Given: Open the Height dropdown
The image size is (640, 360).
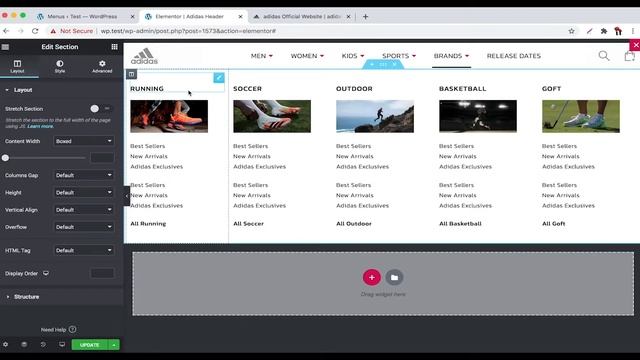Looking at the screenshot, I should (x=84, y=192).
